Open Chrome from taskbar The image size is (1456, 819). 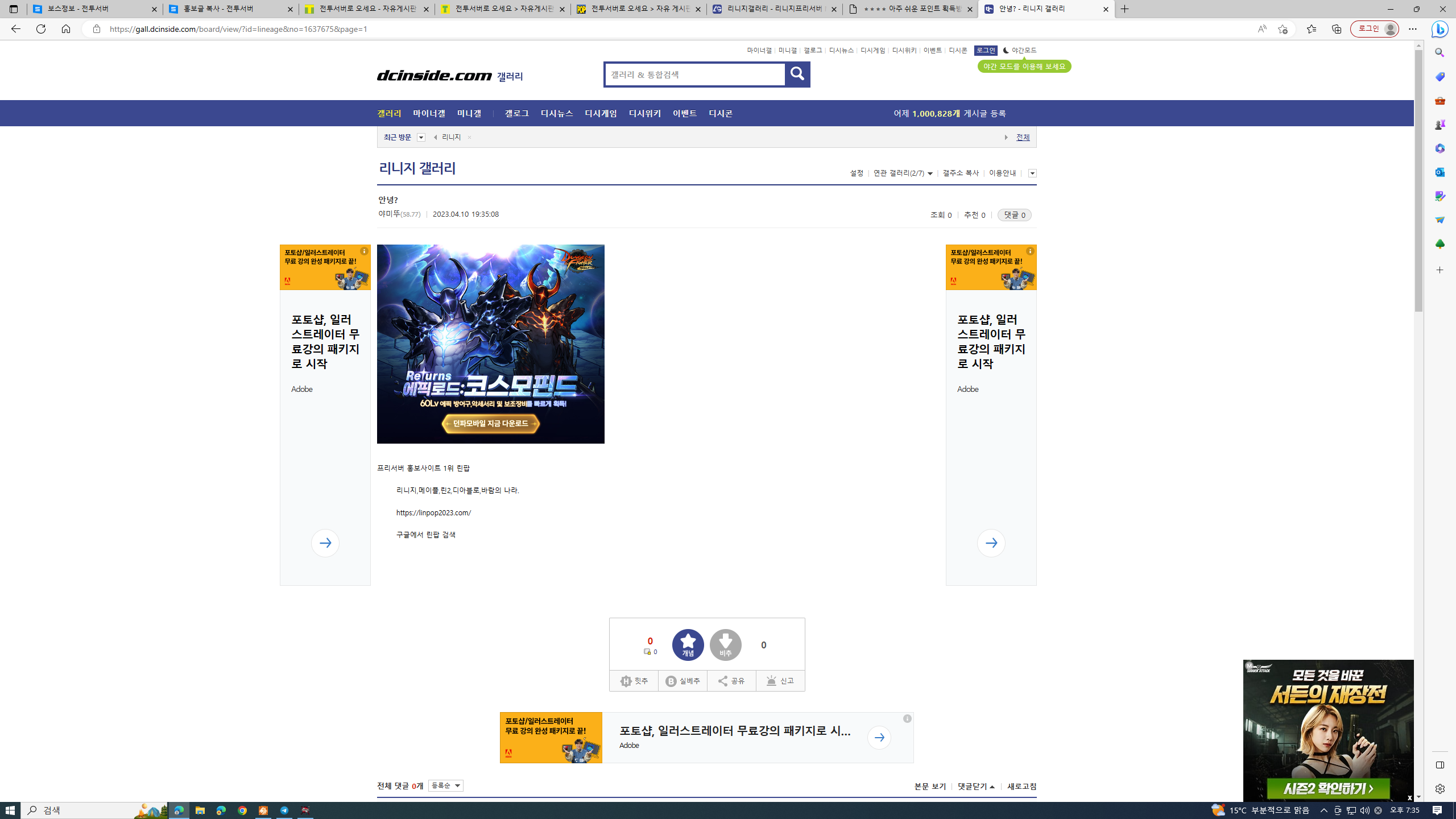(x=242, y=810)
